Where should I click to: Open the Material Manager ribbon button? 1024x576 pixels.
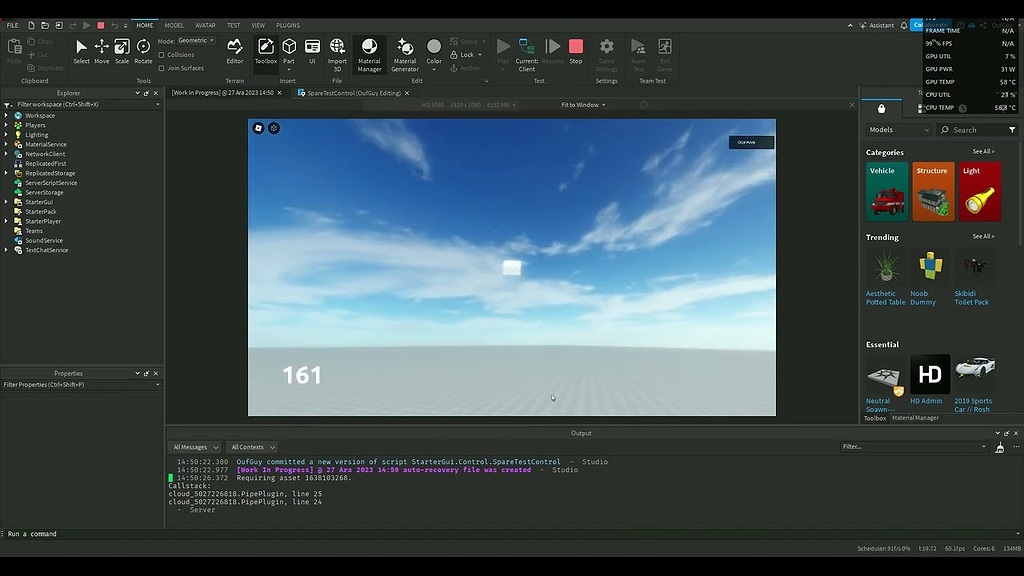(x=369, y=55)
